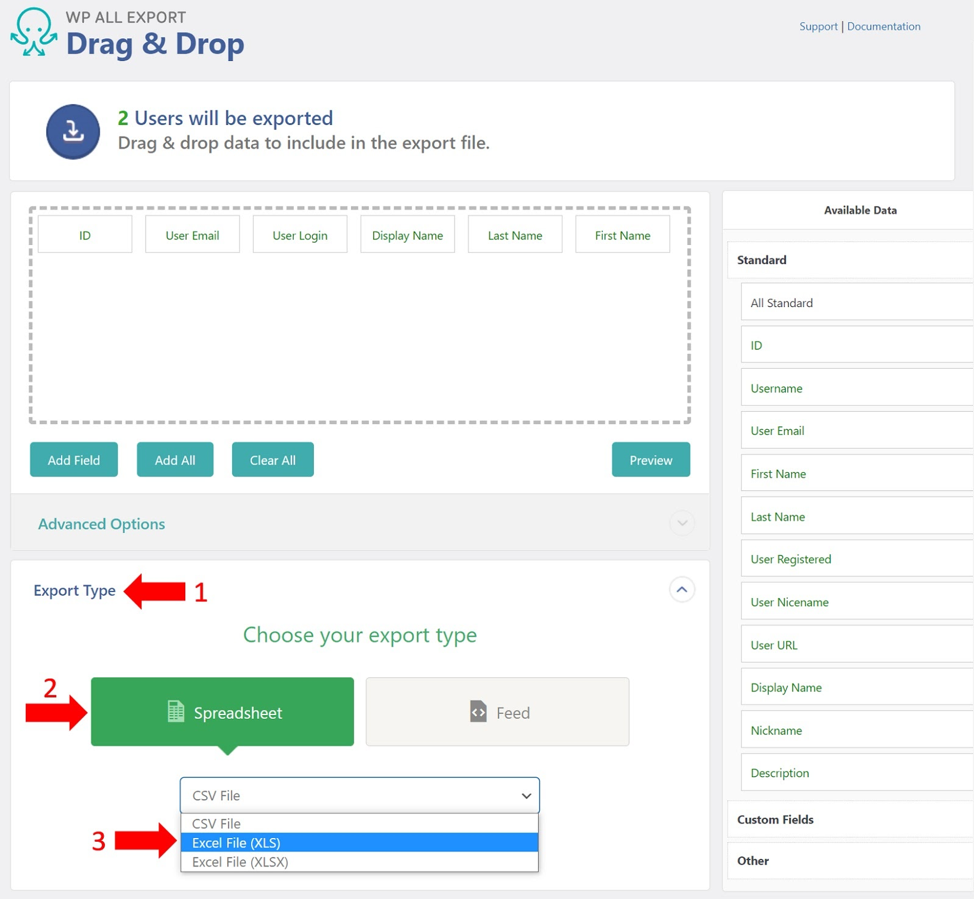Expand Advanced Options with the chevron circle

click(x=682, y=523)
